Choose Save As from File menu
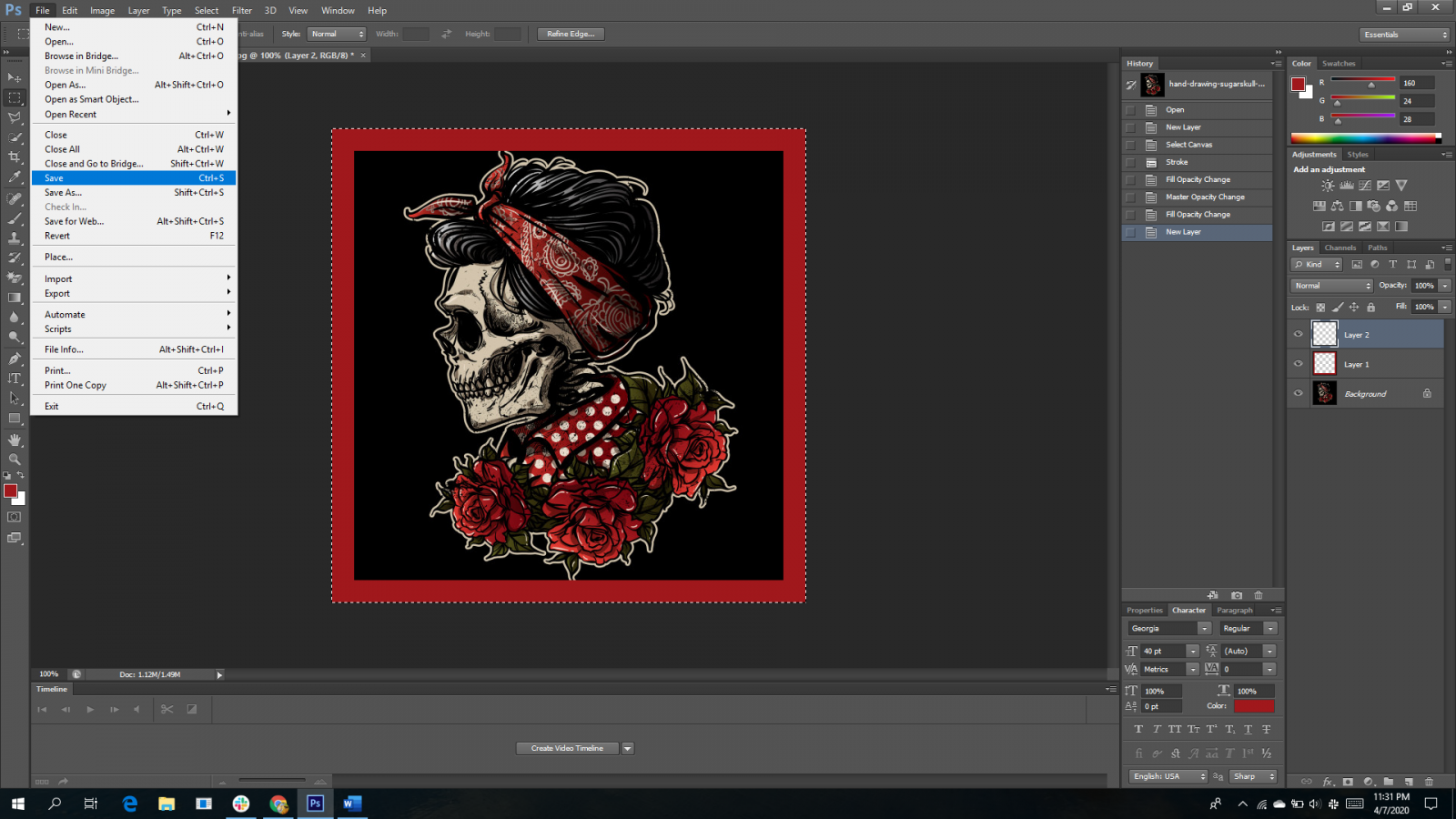The width and height of the screenshot is (1456, 819). pyautogui.click(x=64, y=193)
